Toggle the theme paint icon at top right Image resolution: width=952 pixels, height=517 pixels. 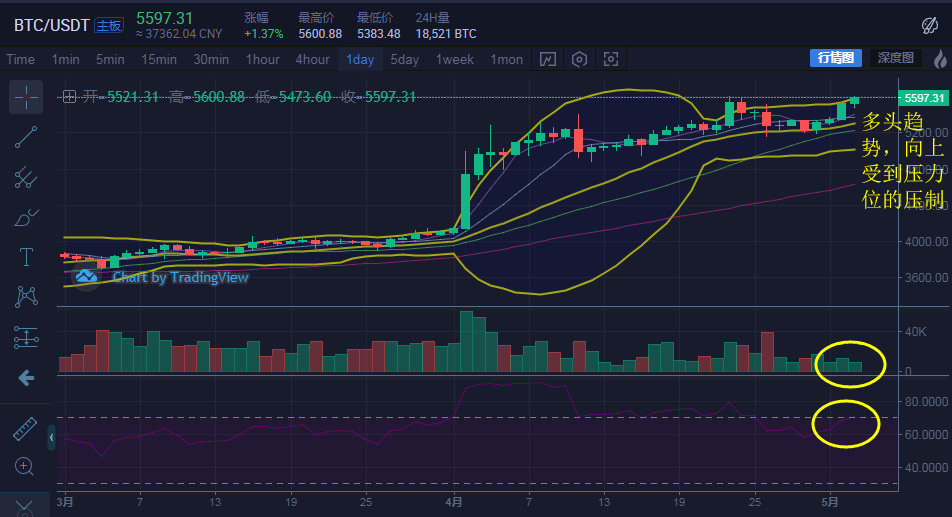(x=929, y=25)
